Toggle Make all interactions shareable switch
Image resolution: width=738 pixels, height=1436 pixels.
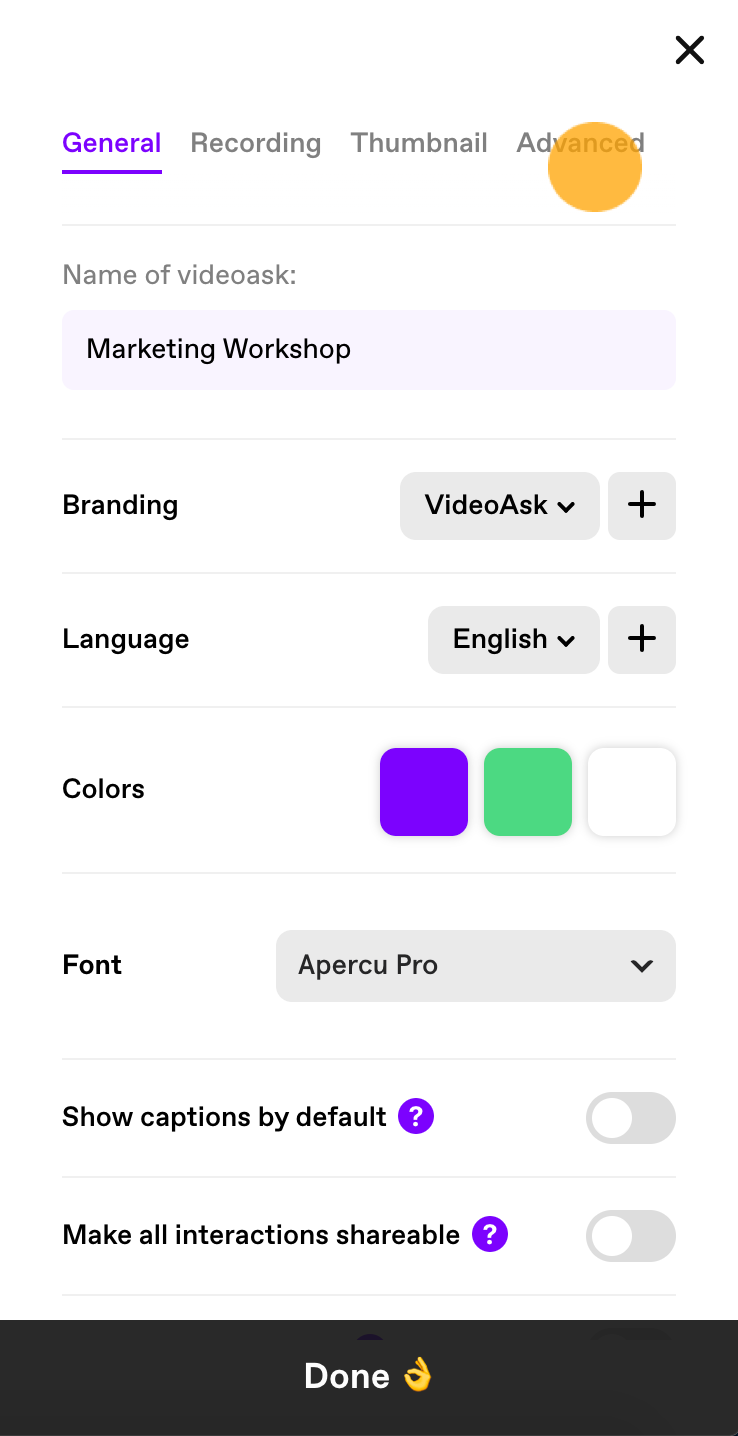point(631,1235)
